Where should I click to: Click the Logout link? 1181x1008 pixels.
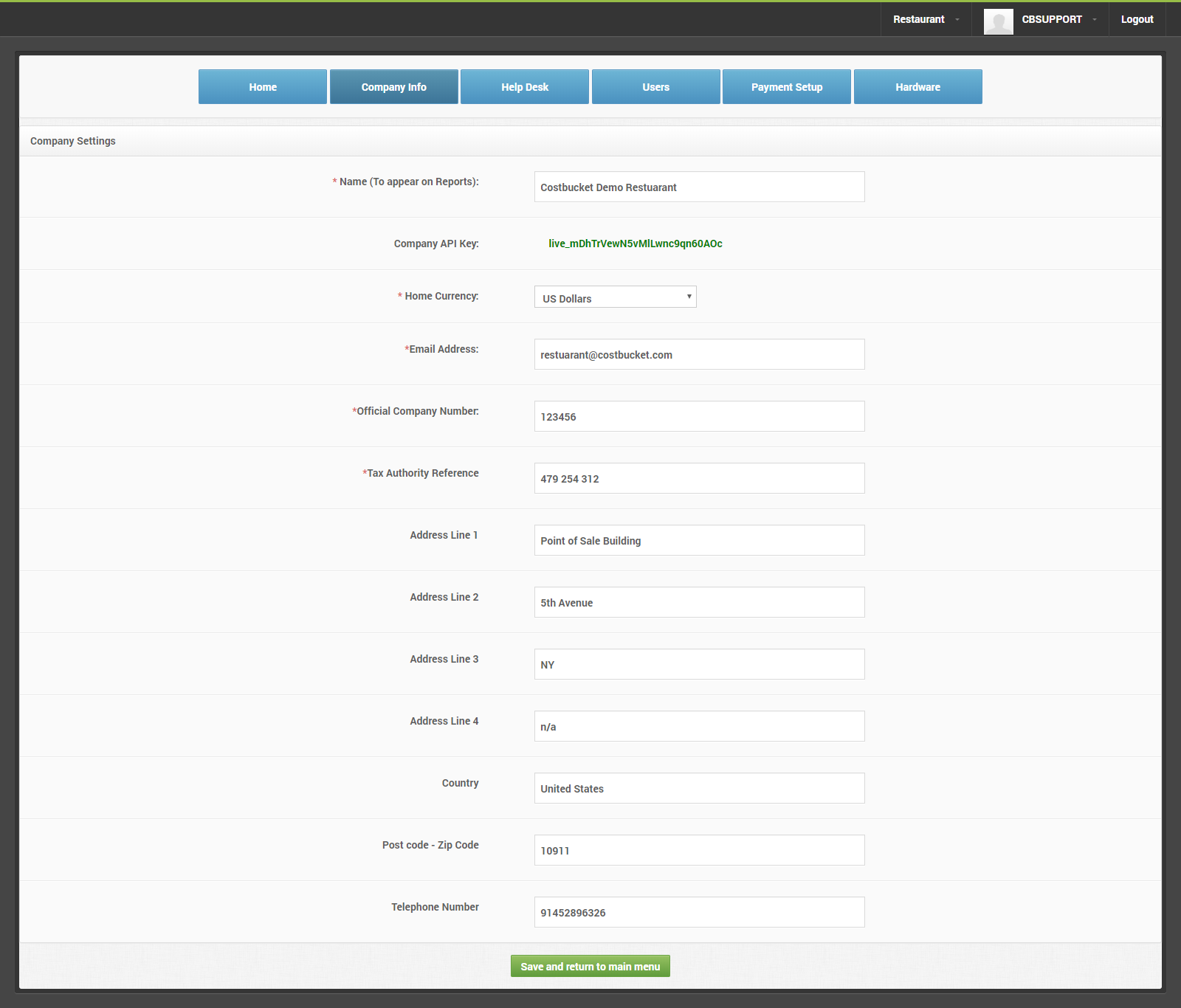tap(1137, 19)
